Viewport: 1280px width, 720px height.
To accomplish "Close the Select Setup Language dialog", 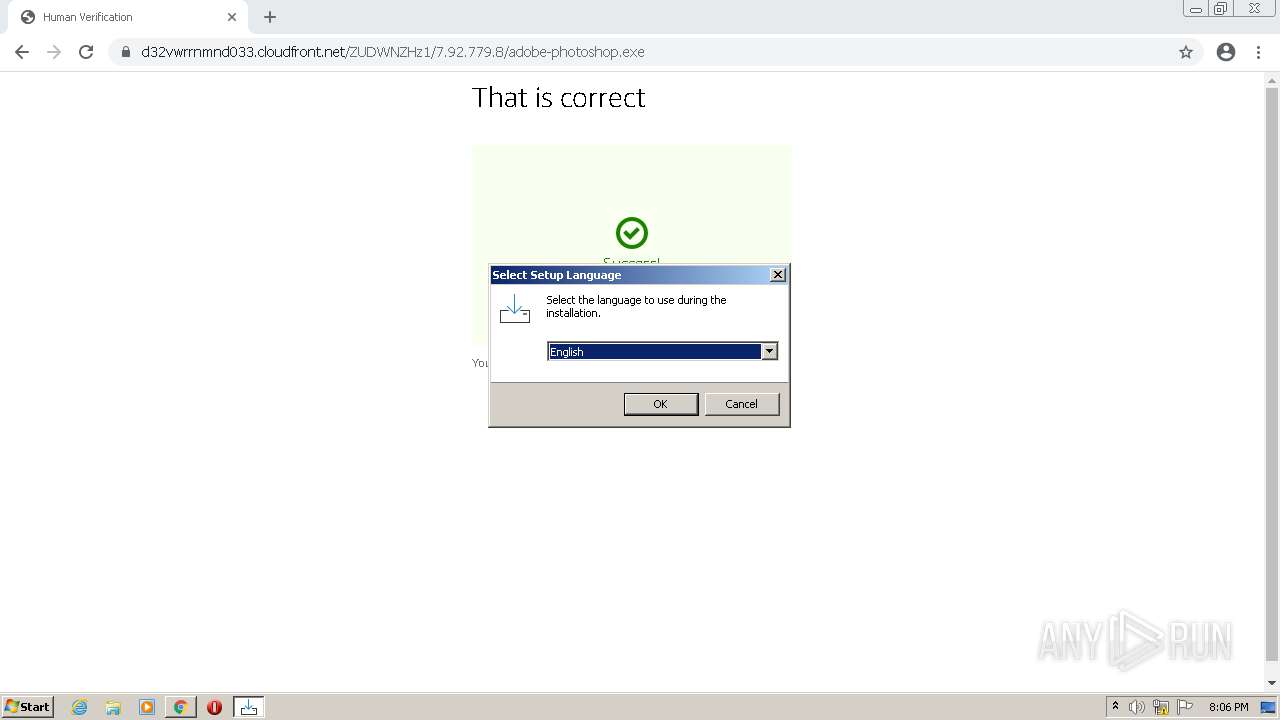I will pos(778,275).
